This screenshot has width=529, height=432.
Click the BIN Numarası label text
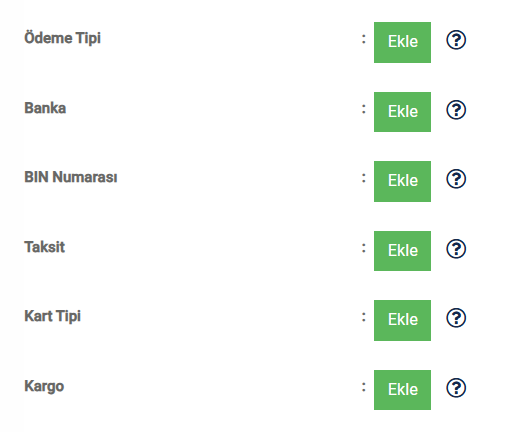click(71, 177)
